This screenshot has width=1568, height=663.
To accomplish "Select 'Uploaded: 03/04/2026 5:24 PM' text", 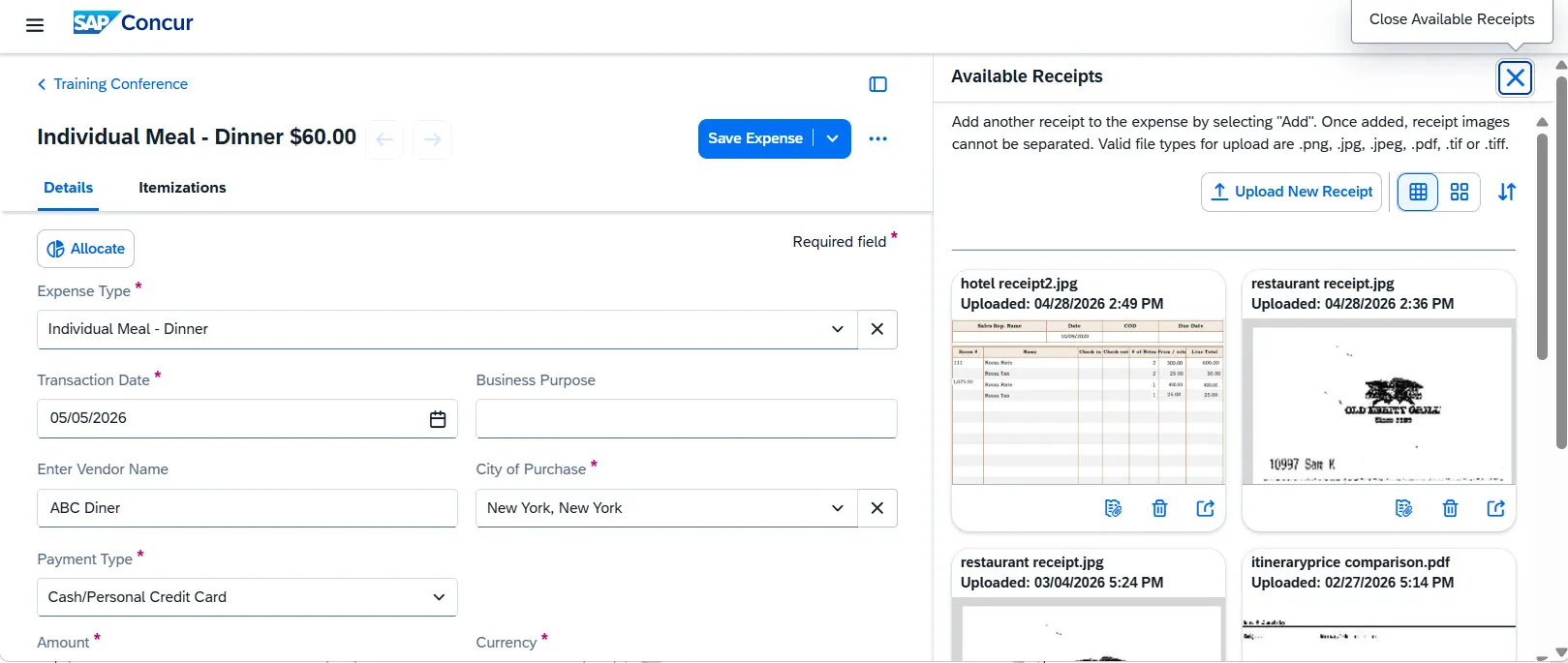I will tap(1061, 583).
